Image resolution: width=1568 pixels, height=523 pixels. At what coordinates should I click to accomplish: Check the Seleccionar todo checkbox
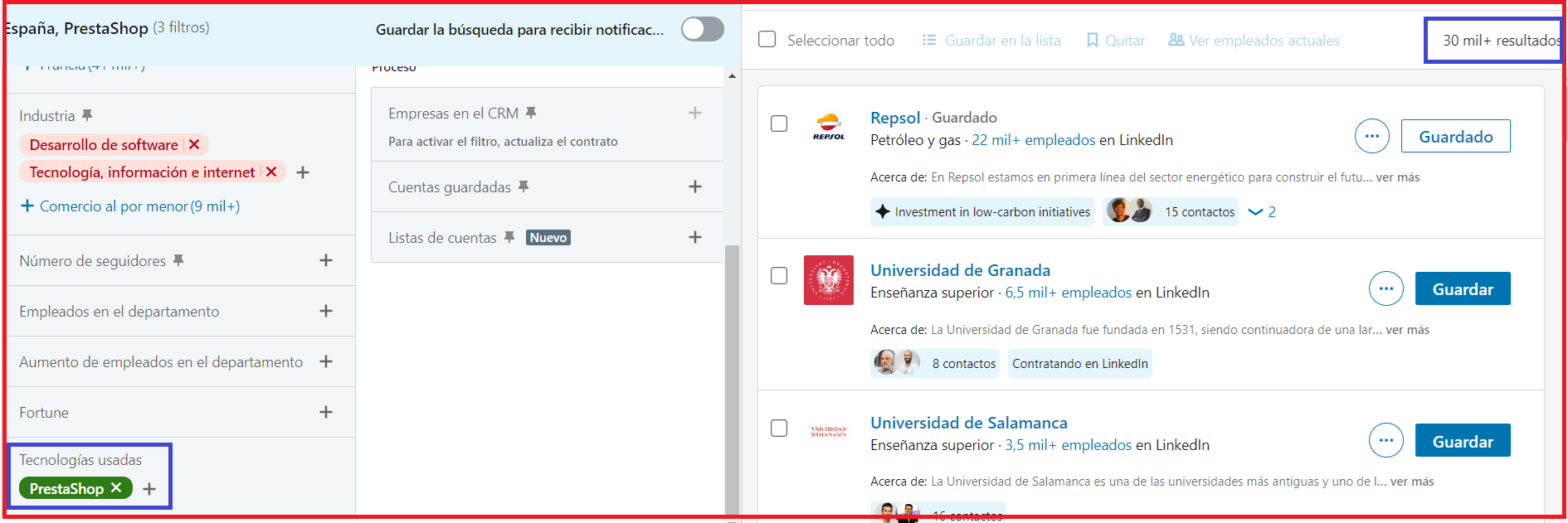point(767,40)
